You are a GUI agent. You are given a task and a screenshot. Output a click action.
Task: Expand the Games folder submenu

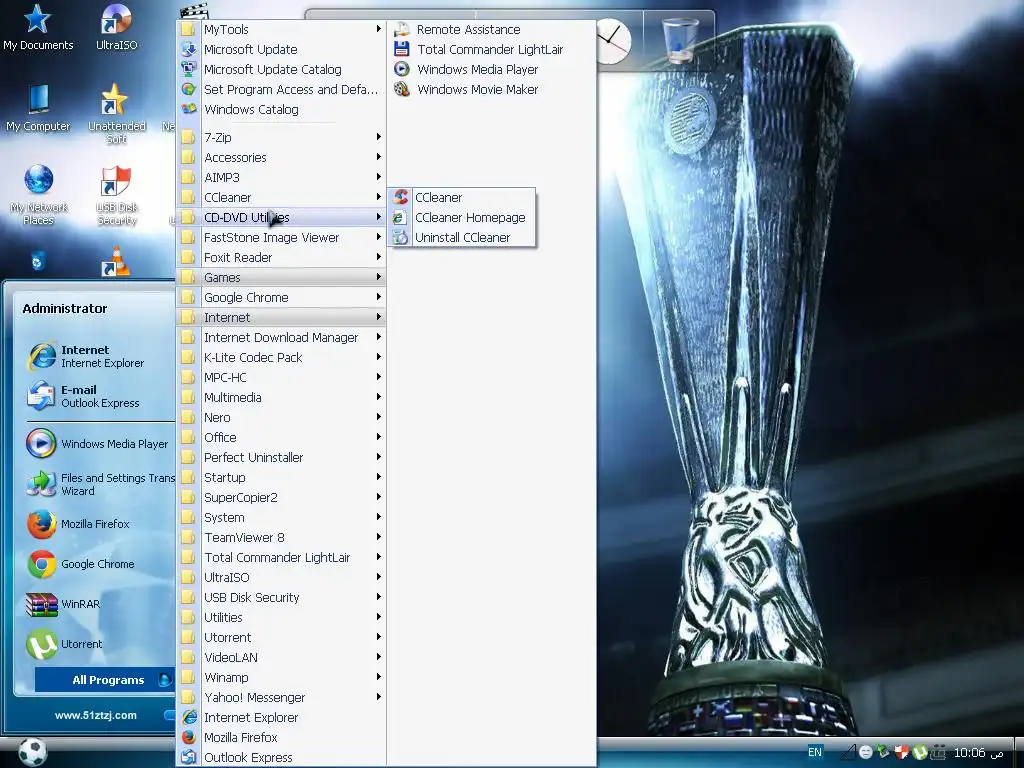pos(281,278)
